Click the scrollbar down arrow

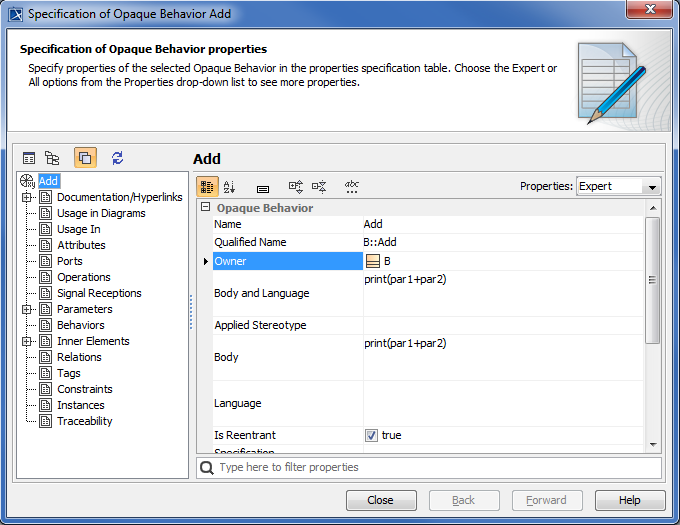click(653, 445)
